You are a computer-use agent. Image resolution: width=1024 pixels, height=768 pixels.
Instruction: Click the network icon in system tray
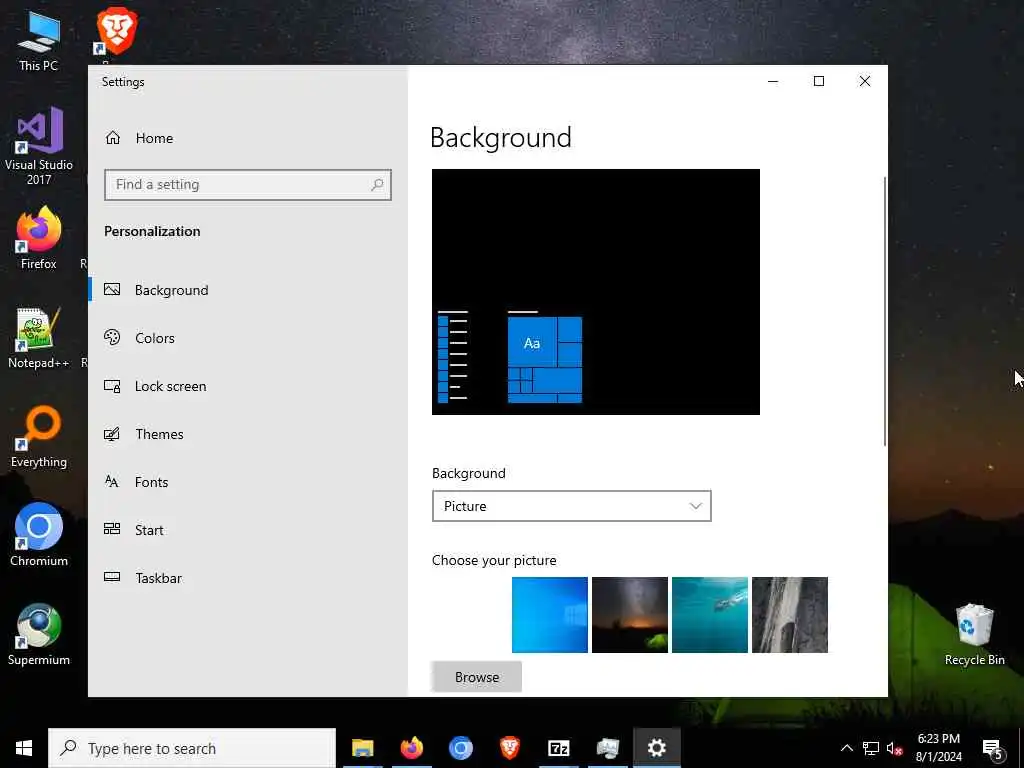pos(871,748)
